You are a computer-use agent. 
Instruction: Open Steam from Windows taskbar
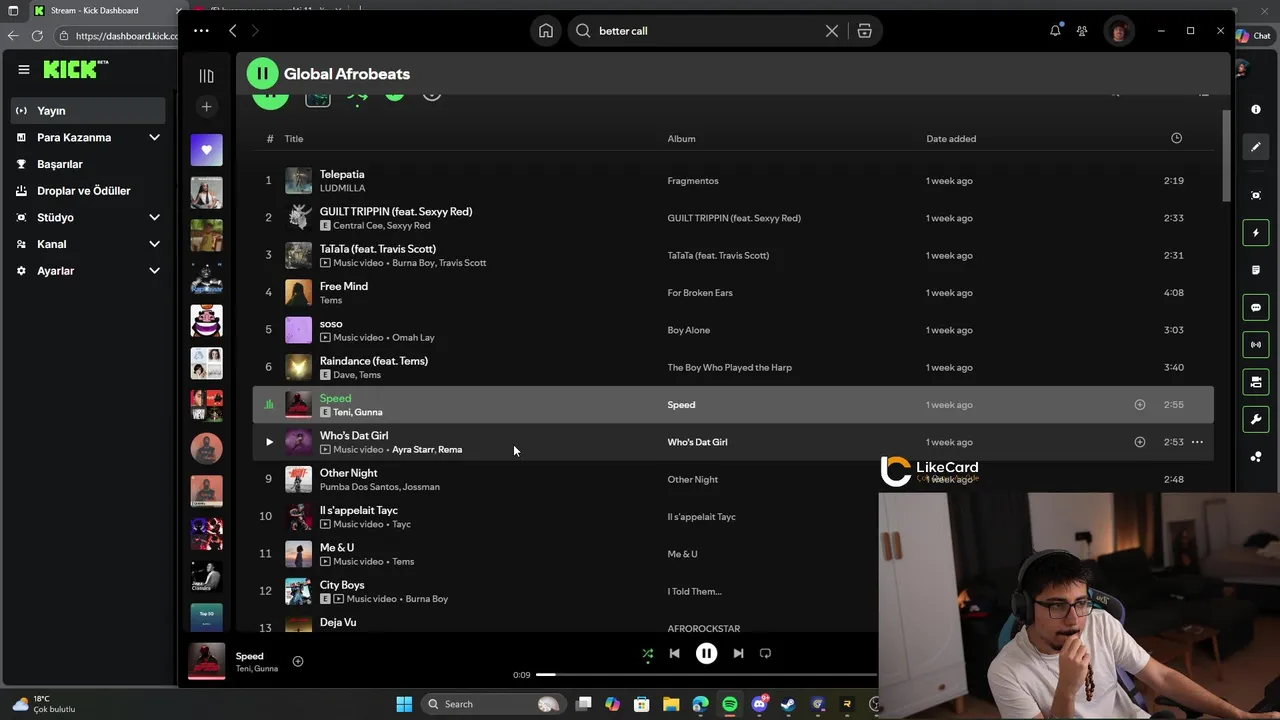tap(788, 704)
